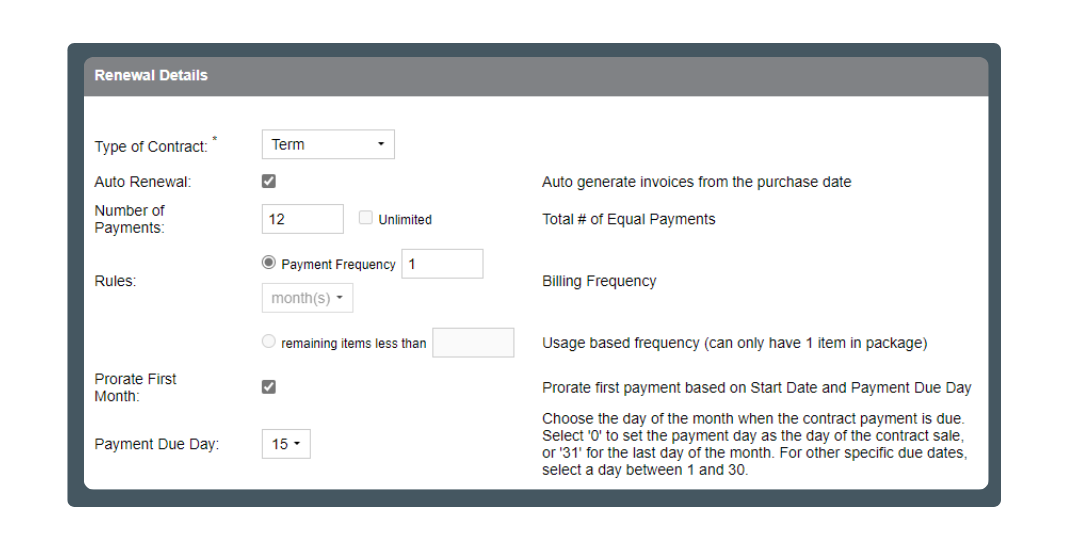
Task: Select the Payment Frequency radio button
Action: 268,263
